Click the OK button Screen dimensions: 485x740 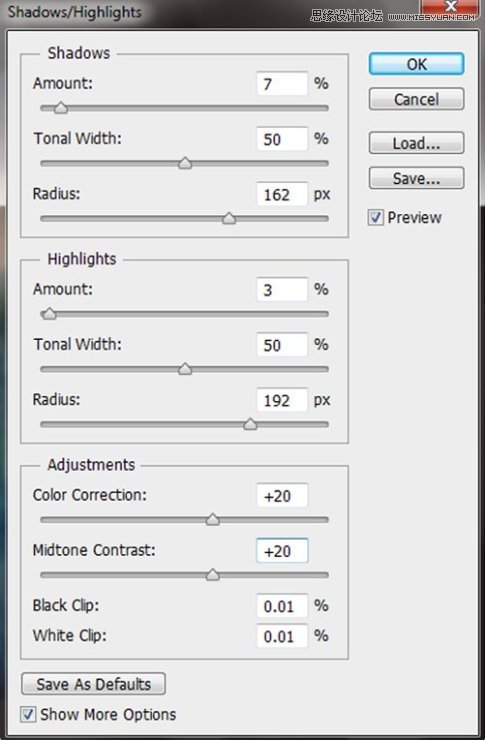416,64
